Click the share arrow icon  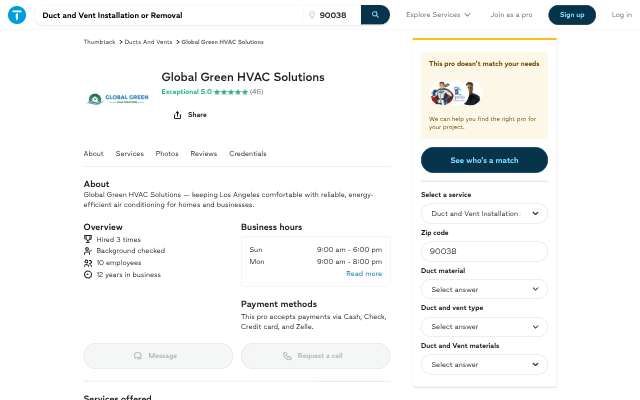click(177, 115)
